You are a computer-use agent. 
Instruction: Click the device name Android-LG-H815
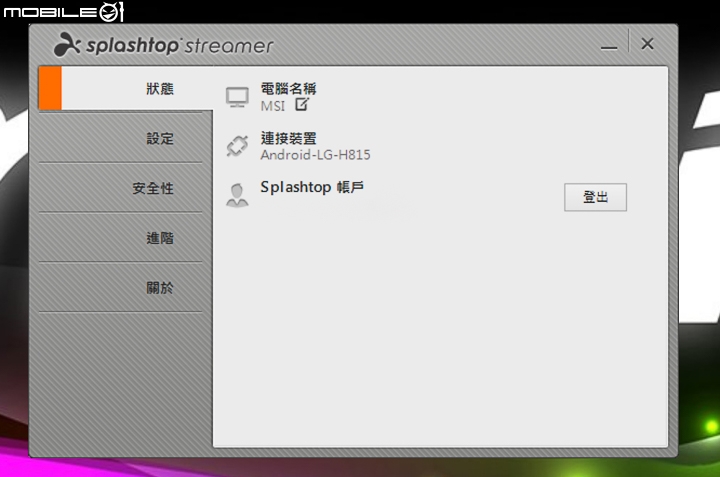click(x=315, y=155)
